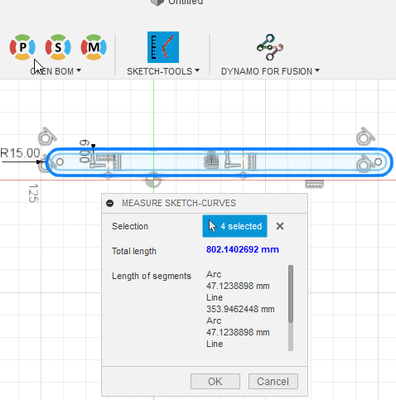The image size is (396, 400).
Task: Select the 6.00 dimension label
Action: (x=84, y=151)
